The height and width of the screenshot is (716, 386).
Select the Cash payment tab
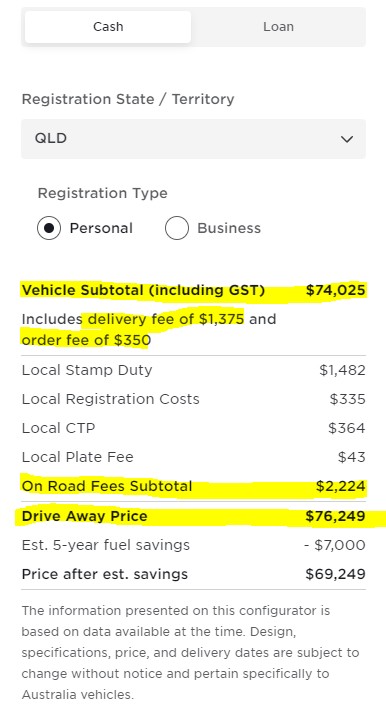coord(108,27)
